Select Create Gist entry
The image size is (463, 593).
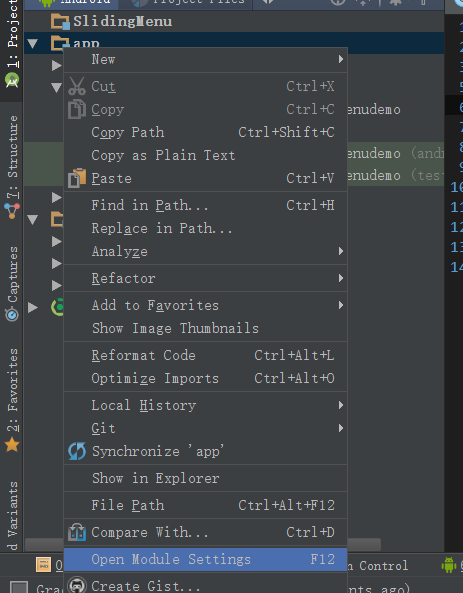click(205, 585)
